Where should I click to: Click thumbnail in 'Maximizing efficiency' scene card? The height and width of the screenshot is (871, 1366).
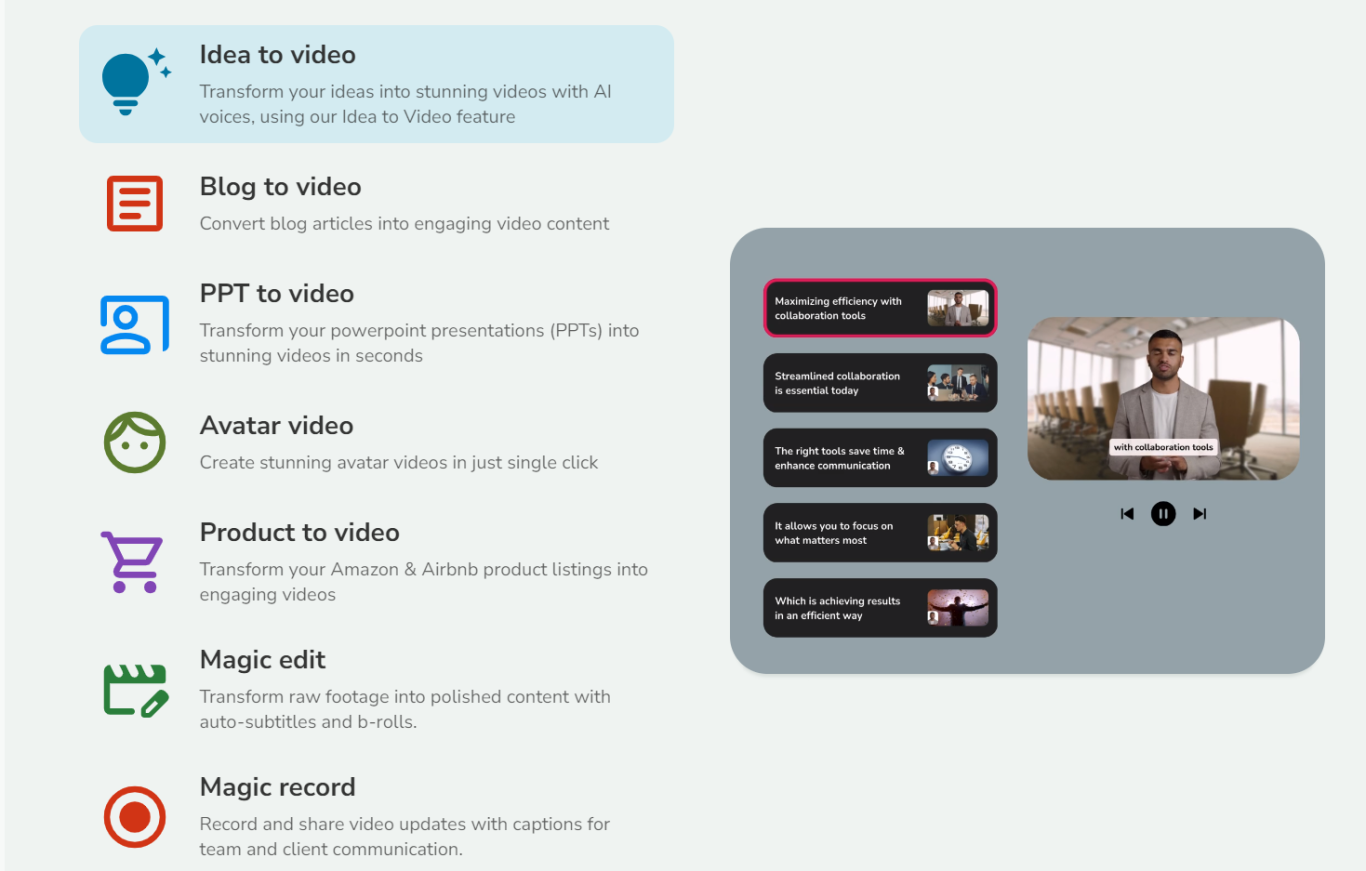(958, 308)
